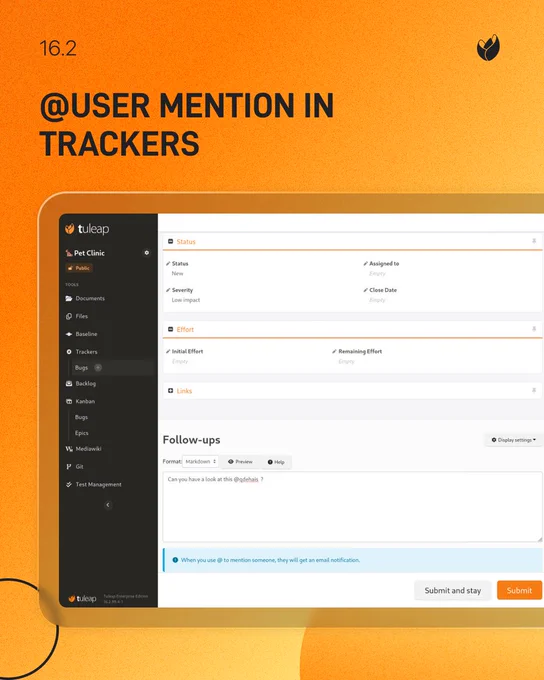Click the Kanban icon in sidebar
Screen dimensions: 544x680
point(69,401)
